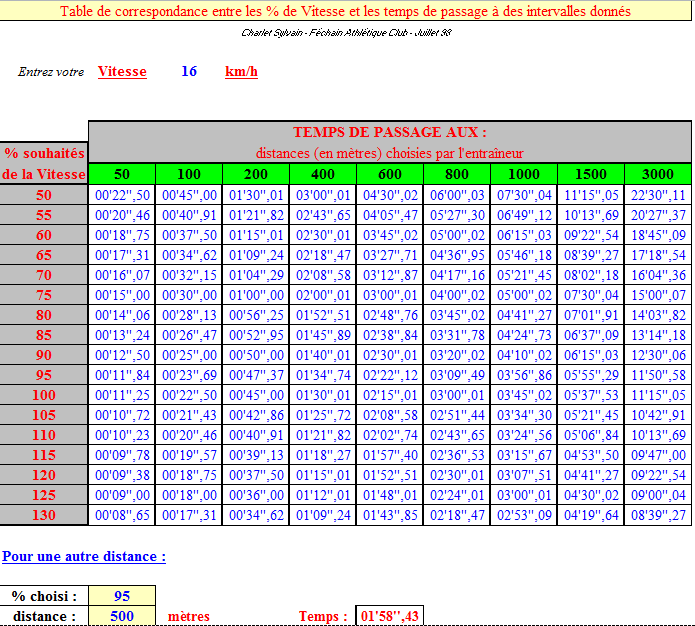Click the 75 percent row header

coord(44,295)
